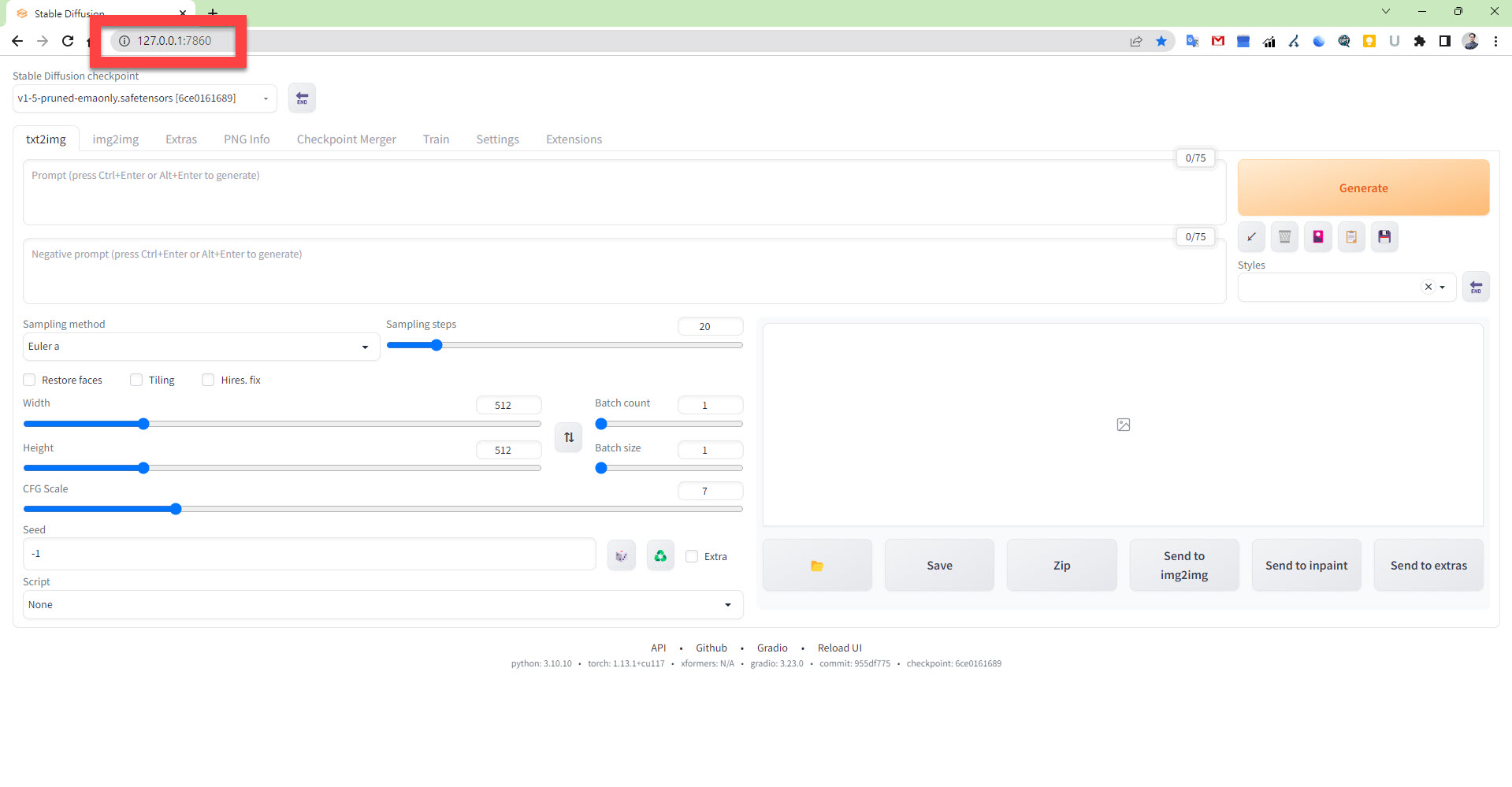Viewport: 1512px width, 787px height.
Task: Click the clipboard icon to apply styles
Action: tap(1350, 237)
